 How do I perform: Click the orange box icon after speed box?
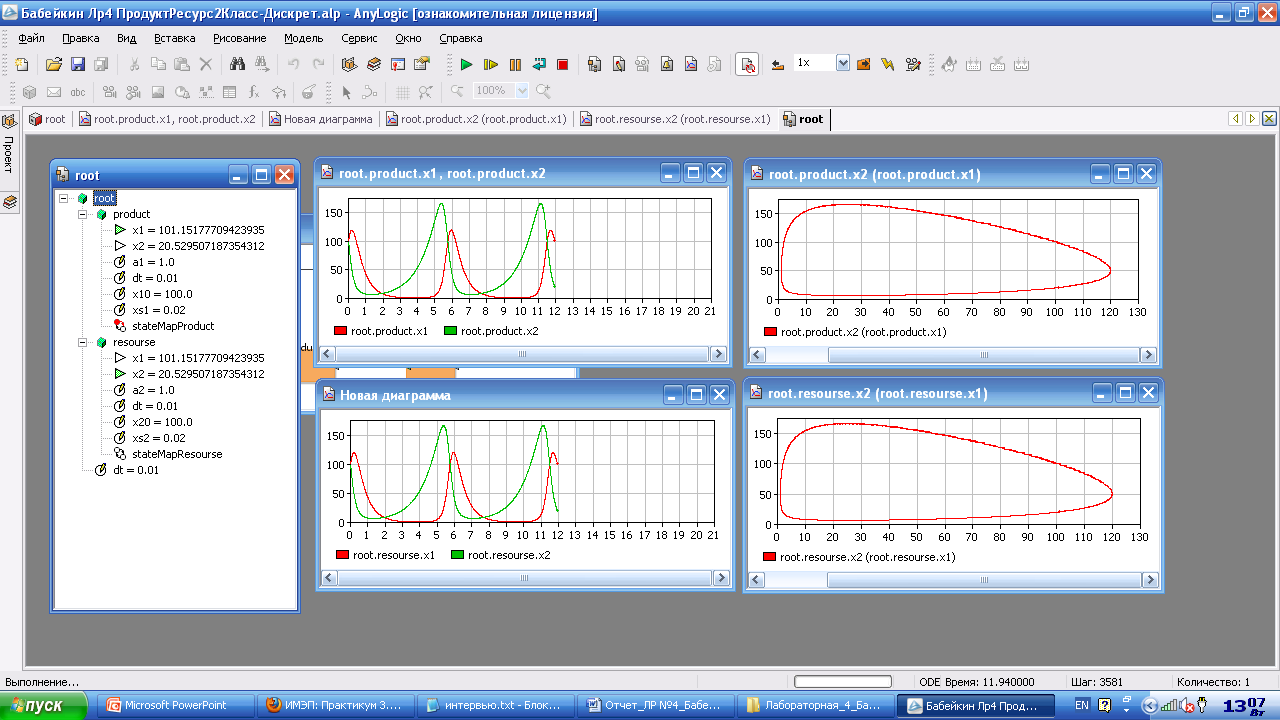pos(863,64)
